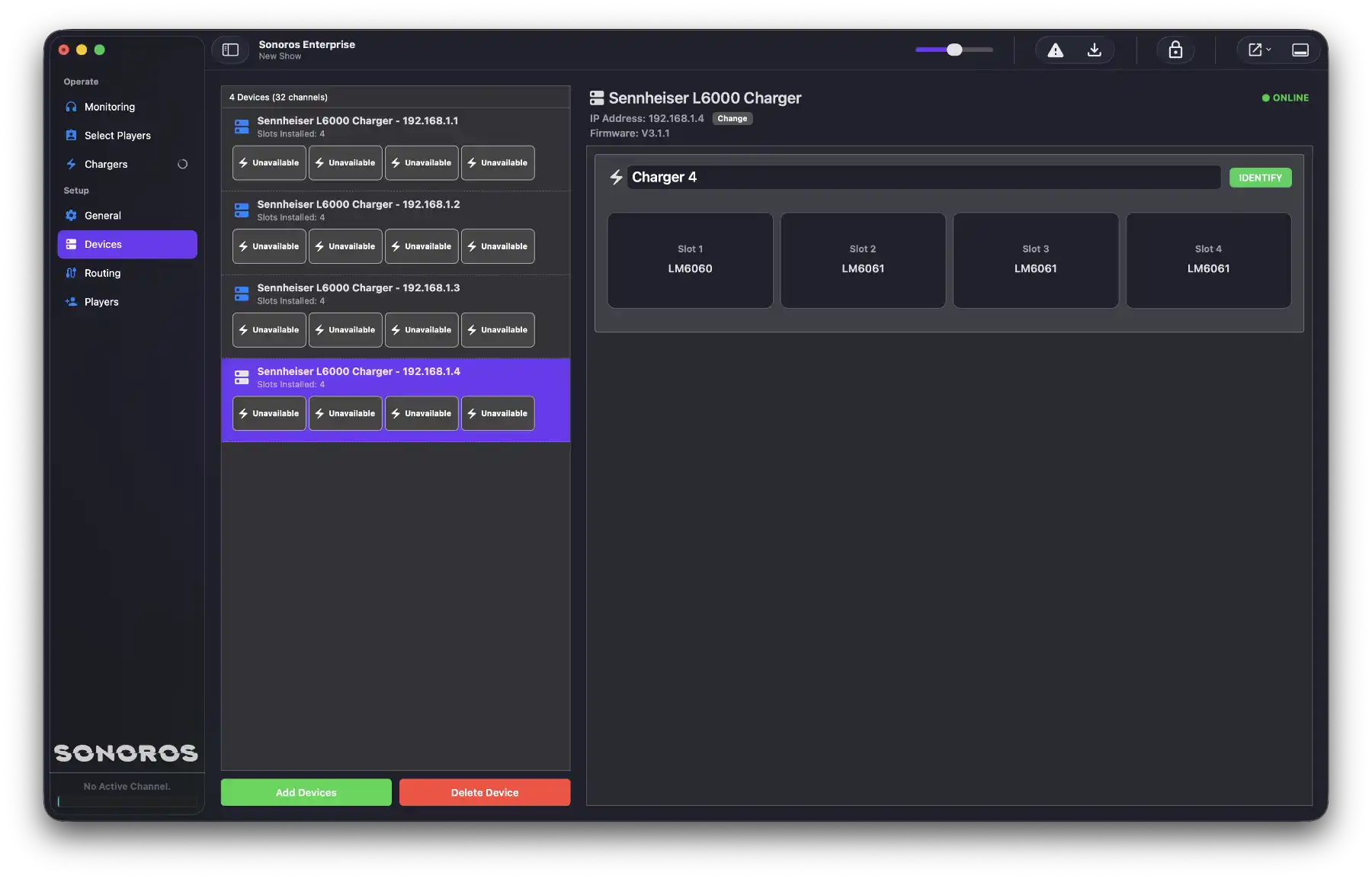Click the Firmware: V3.1.1 text

(x=630, y=133)
